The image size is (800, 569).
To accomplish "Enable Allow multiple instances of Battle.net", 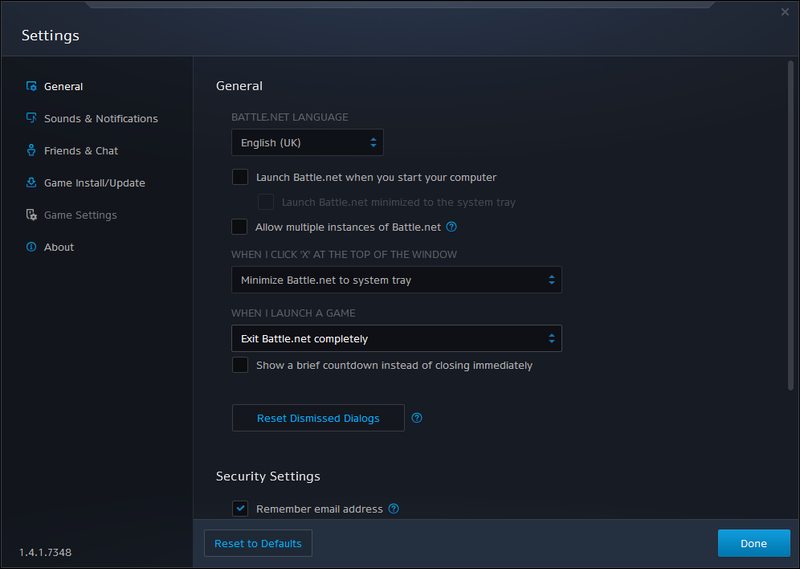I will coord(239,227).
